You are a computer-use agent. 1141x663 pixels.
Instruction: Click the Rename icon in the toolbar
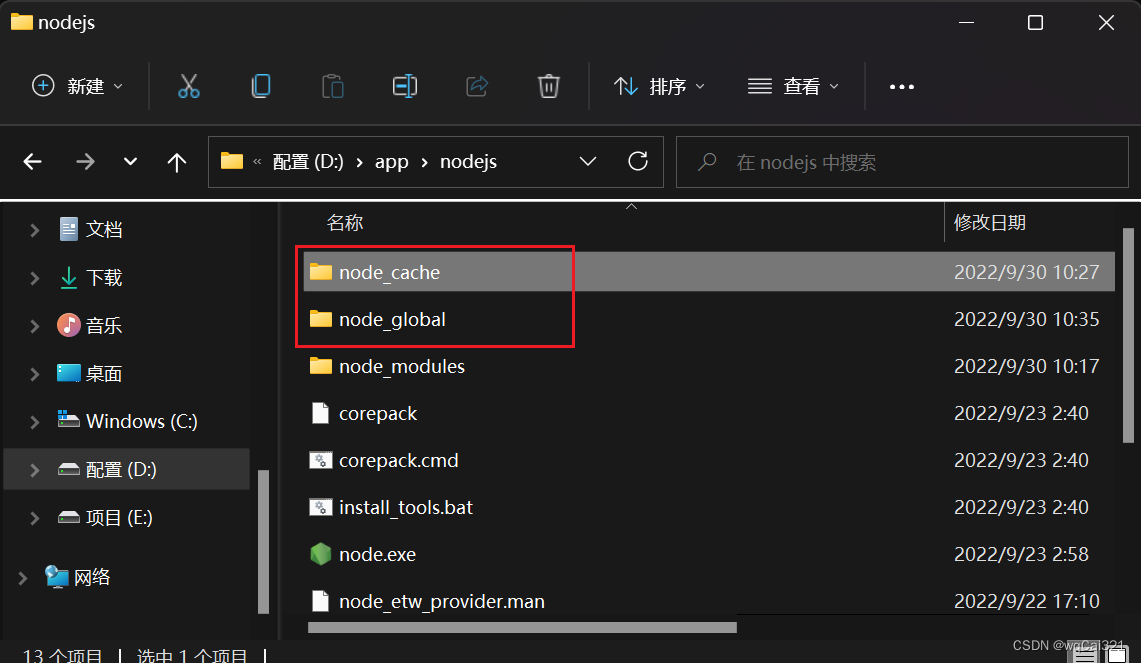(405, 86)
